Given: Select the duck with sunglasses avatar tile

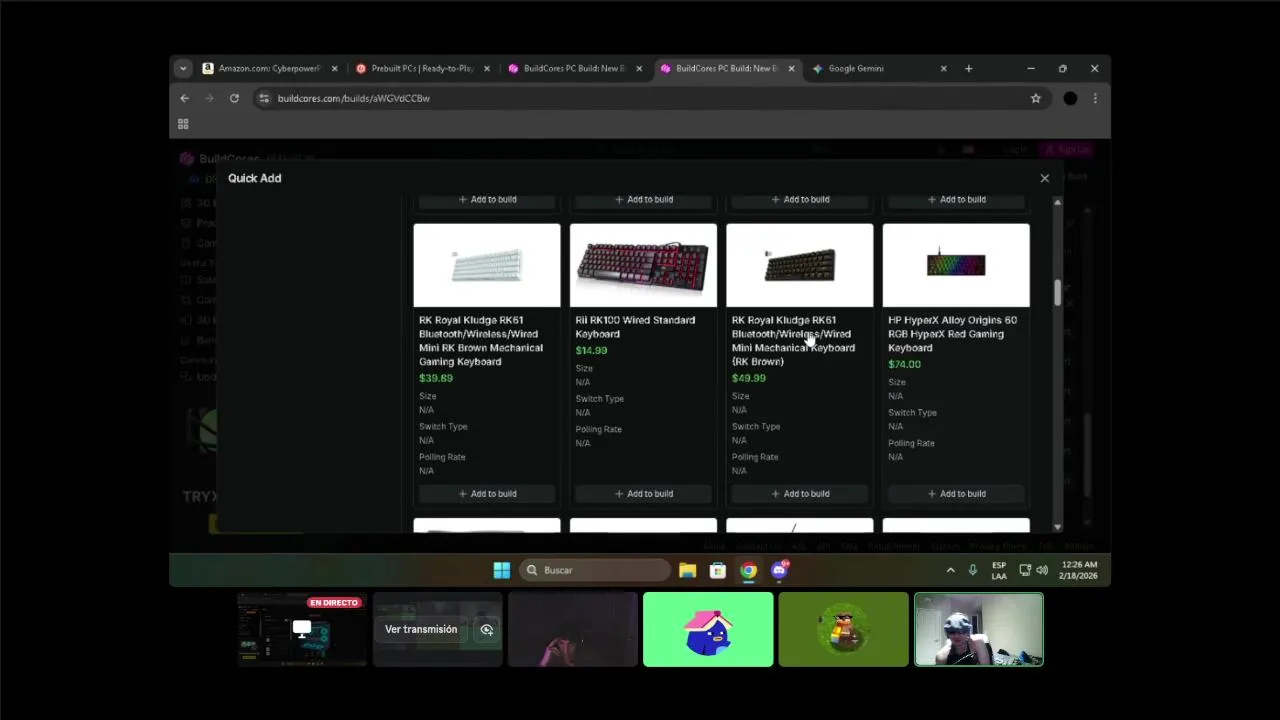Looking at the screenshot, I should [x=843, y=629].
